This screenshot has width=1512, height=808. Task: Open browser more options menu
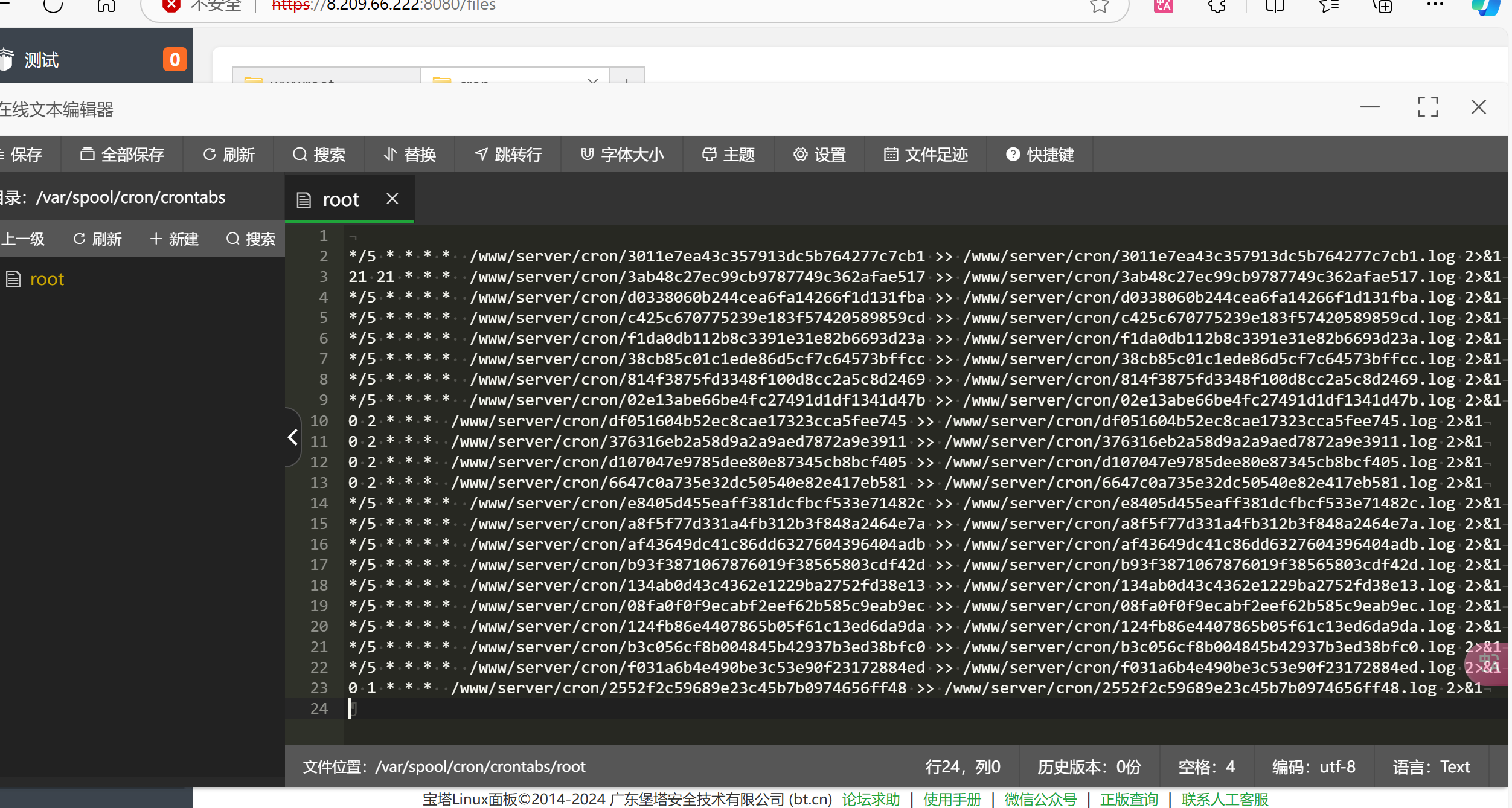1435,4
